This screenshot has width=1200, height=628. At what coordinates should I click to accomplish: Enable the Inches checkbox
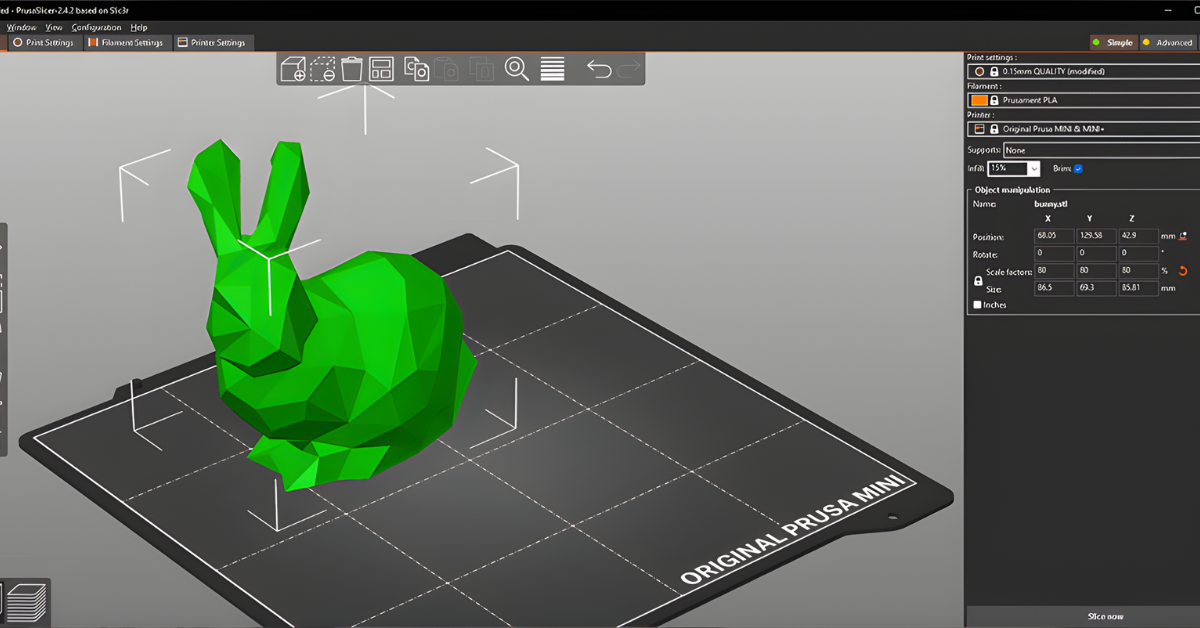977,304
